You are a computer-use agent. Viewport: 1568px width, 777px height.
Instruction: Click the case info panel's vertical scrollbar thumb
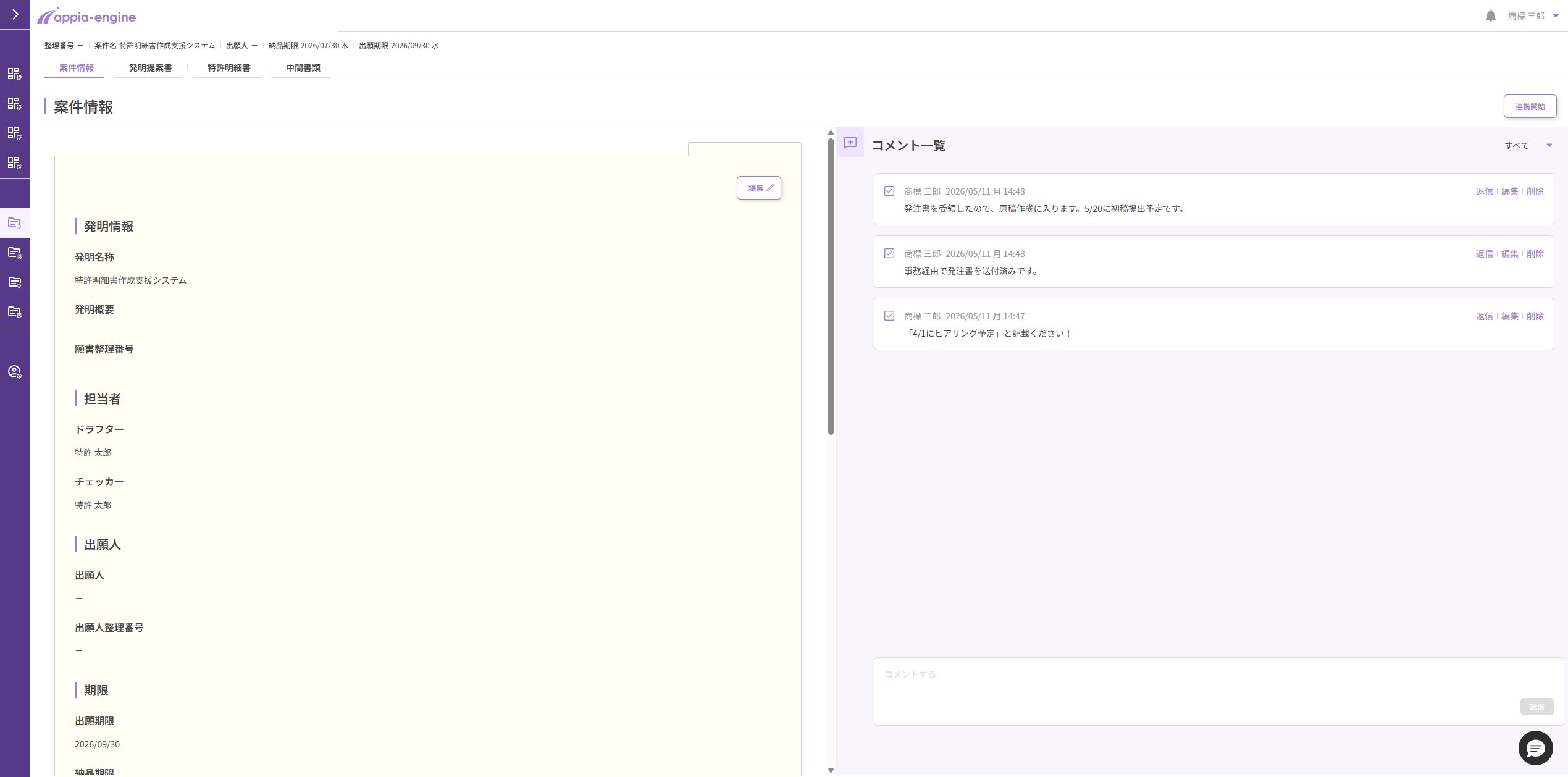pos(831,287)
